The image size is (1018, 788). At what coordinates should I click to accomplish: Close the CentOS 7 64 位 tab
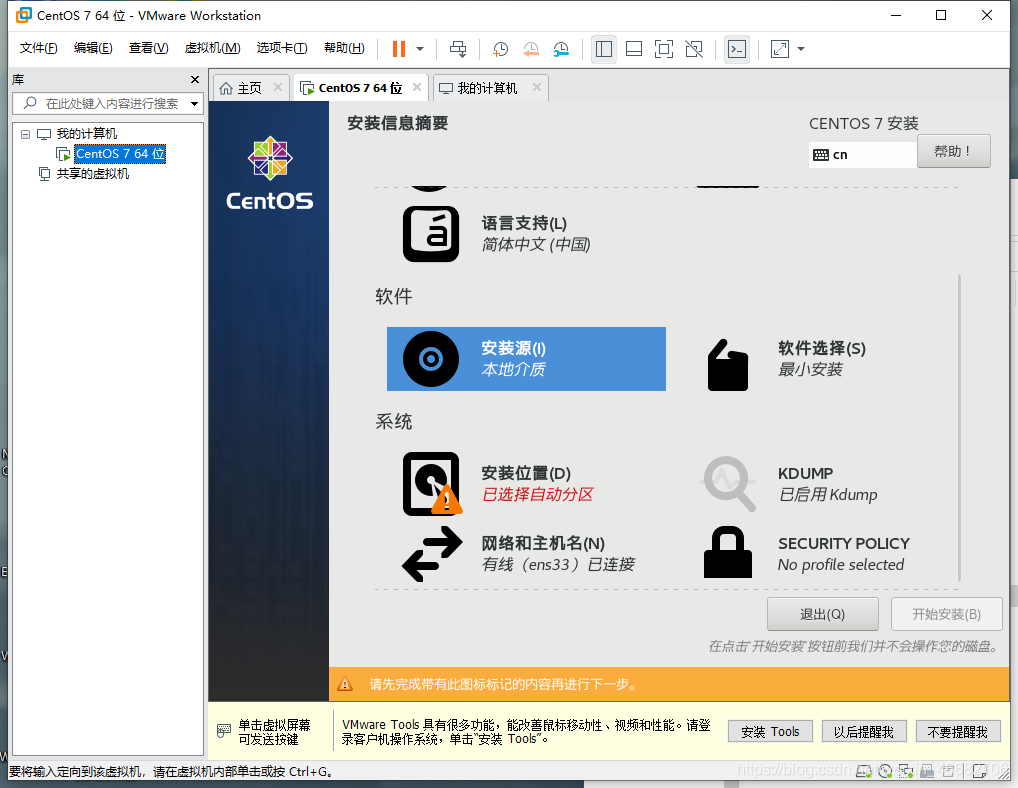(x=417, y=87)
